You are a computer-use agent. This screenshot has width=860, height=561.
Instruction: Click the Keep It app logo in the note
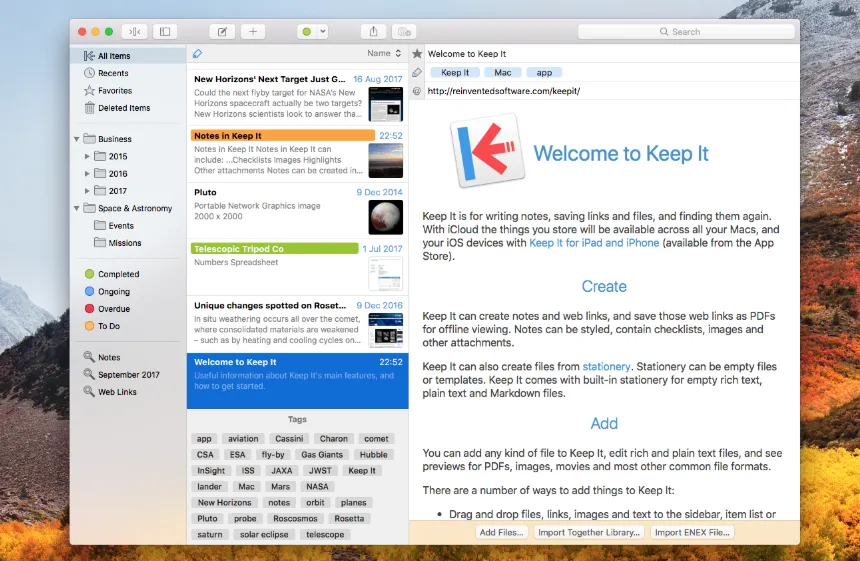[x=488, y=150]
